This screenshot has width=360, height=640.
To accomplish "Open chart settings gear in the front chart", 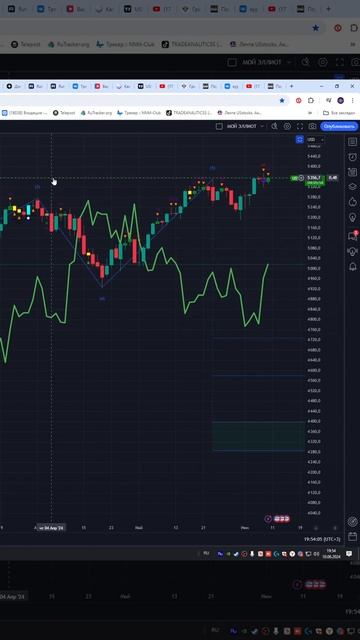I will click(x=287, y=127).
